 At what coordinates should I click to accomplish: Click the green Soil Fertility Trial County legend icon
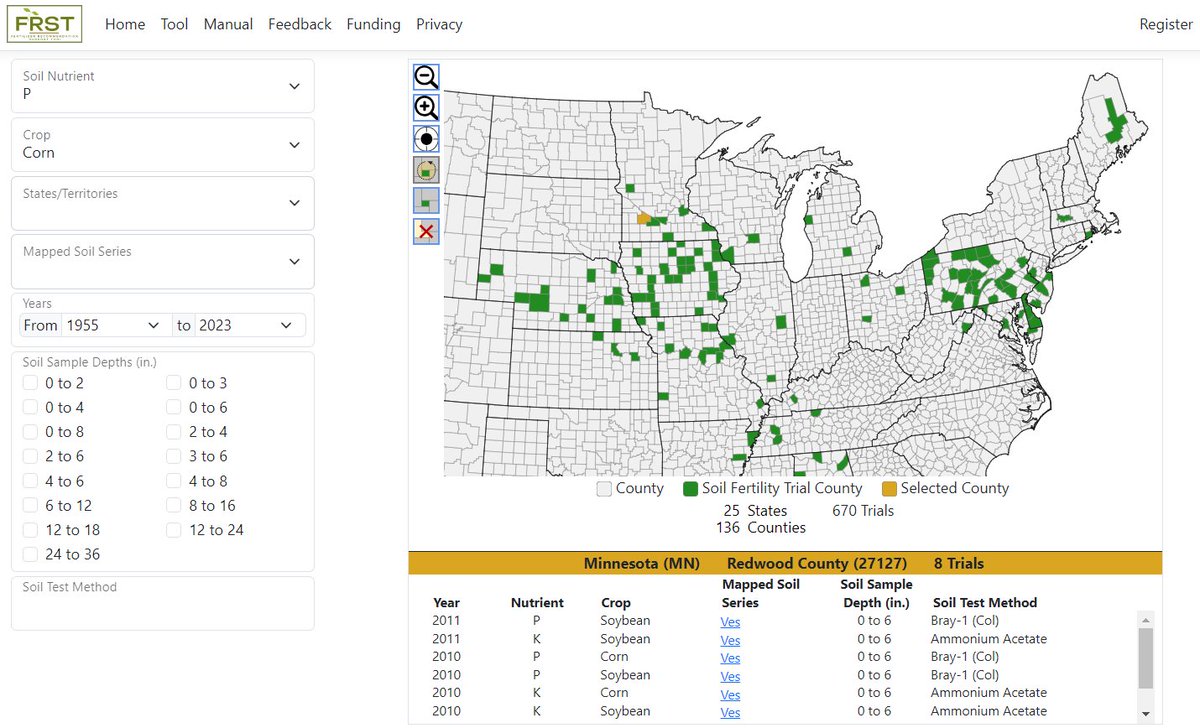point(689,488)
